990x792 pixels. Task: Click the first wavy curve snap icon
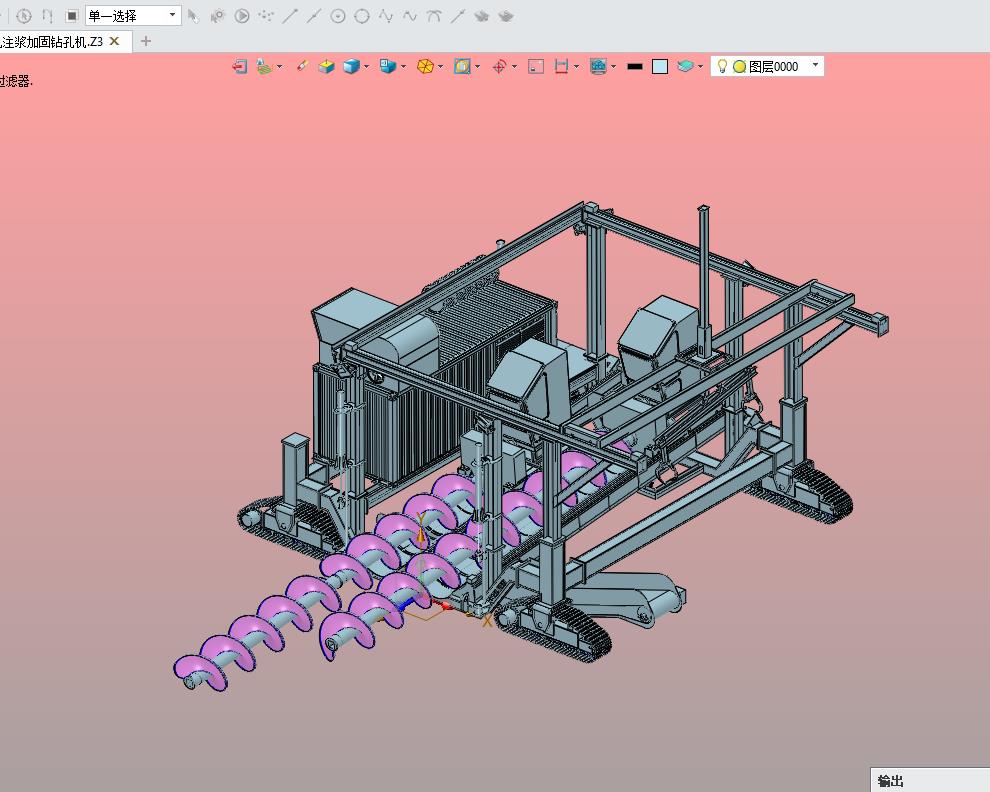386,16
